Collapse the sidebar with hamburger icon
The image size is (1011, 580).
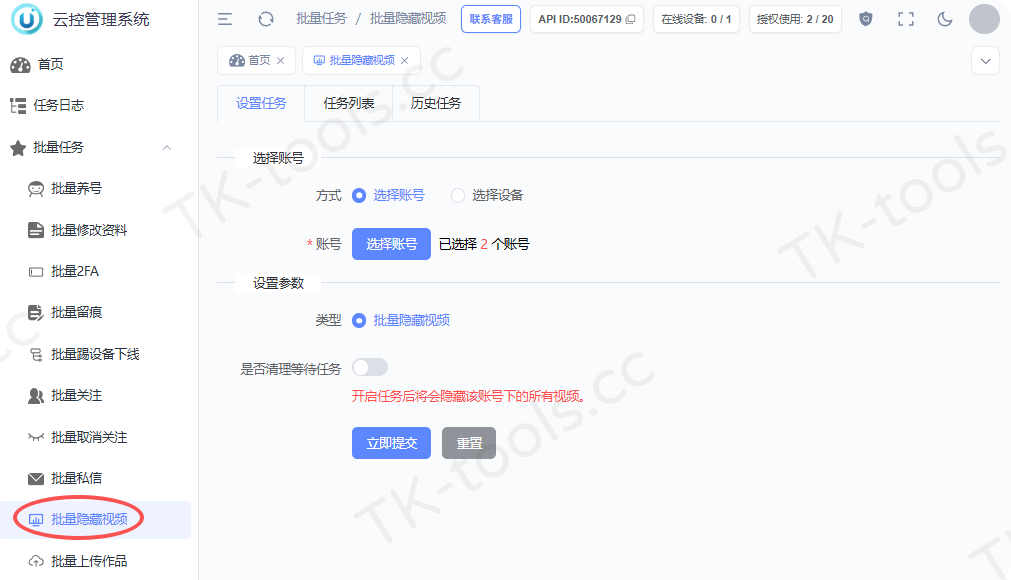(225, 19)
